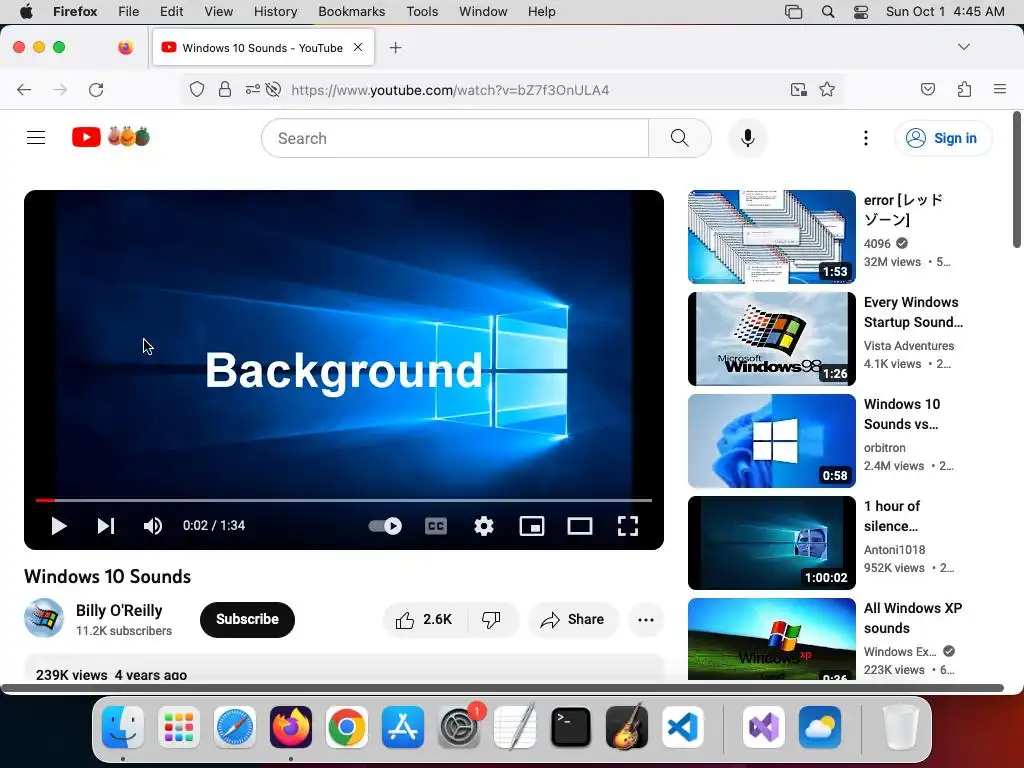
Task: Open error [レッドゾーン] video thumbnail
Action: coord(771,236)
